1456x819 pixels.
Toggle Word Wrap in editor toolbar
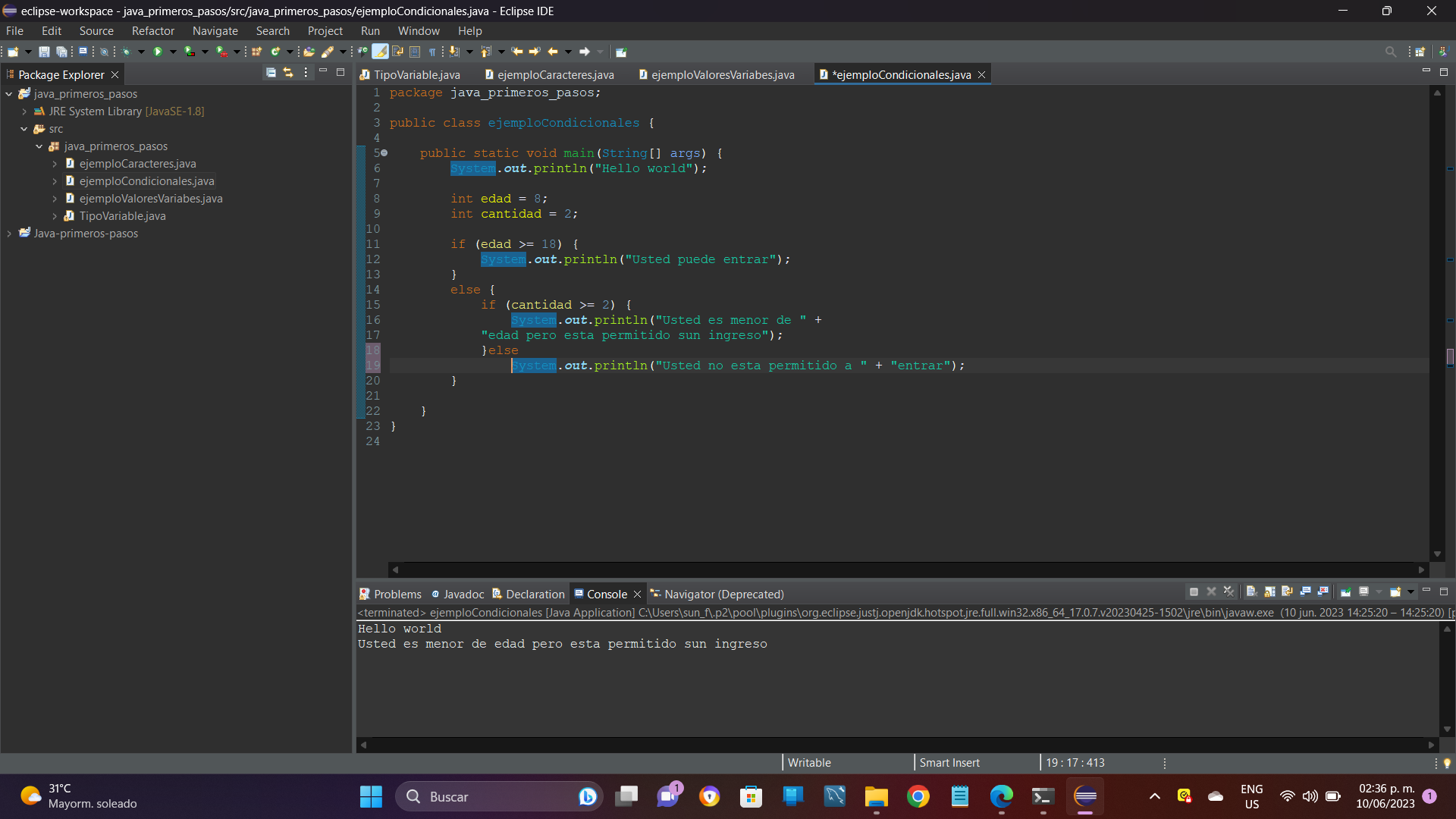(x=397, y=52)
